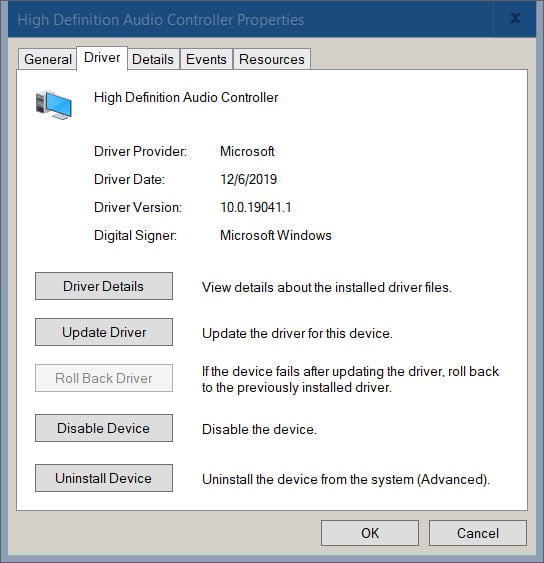544x563 pixels.
Task: Click the 'Driver Version:' label
Action: (x=138, y=208)
